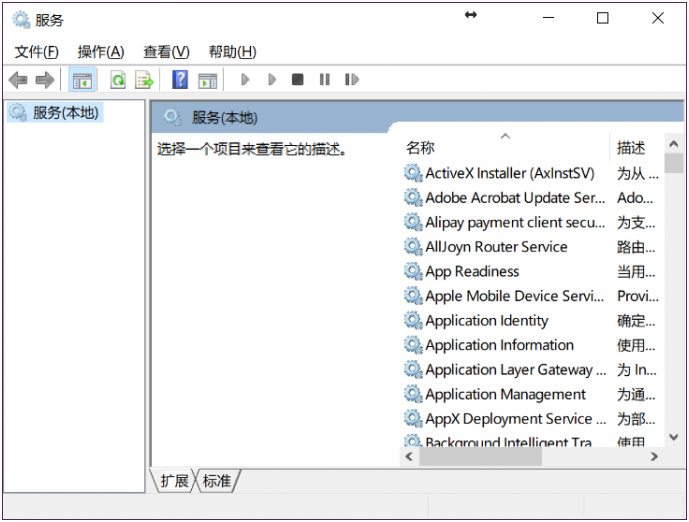Click gear icon beside Application Management

(413, 395)
